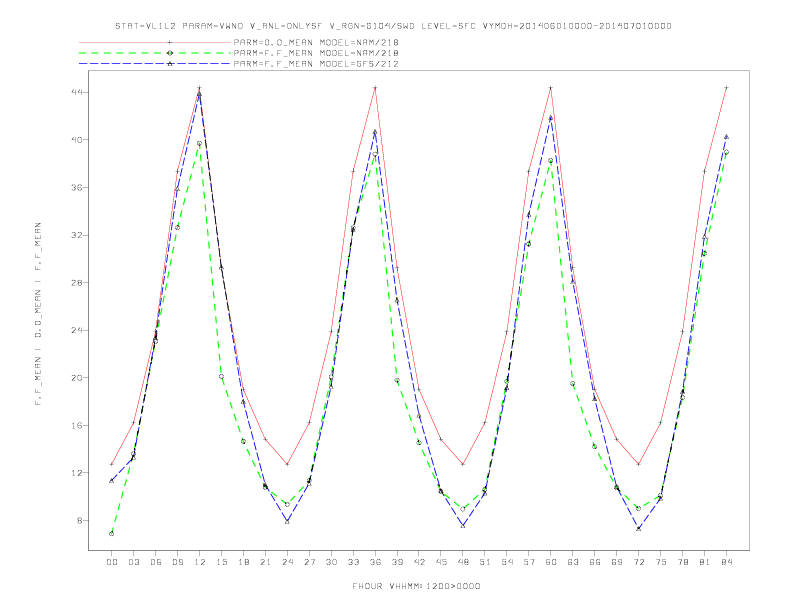The width and height of the screenshot is (792, 612).
Task: Click the green circle data point at hour 00
Action: coord(112,534)
